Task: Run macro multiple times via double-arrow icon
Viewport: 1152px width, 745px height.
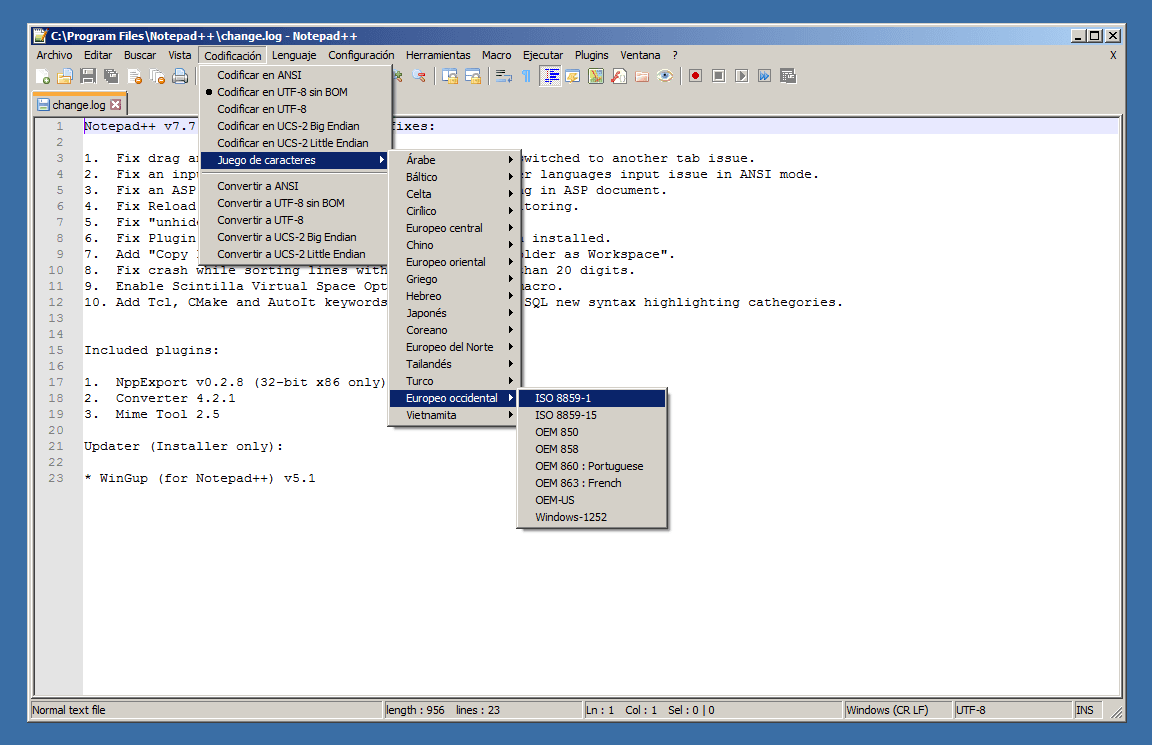Action: (763, 75)
